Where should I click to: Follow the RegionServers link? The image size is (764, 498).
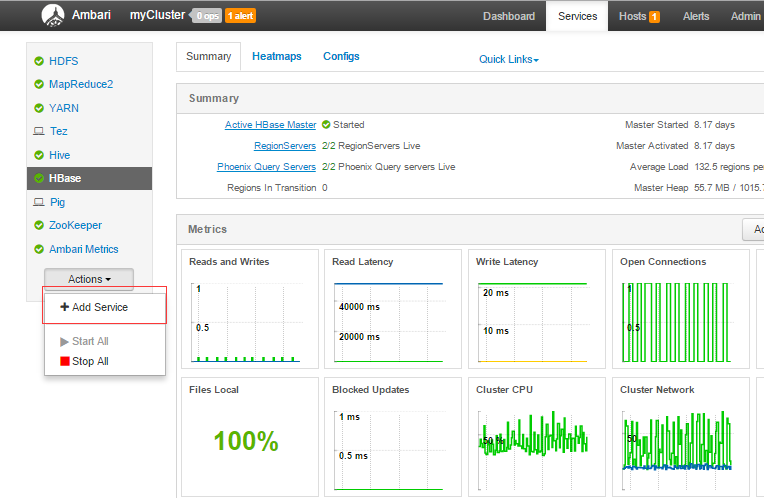[x=285, y=146]
